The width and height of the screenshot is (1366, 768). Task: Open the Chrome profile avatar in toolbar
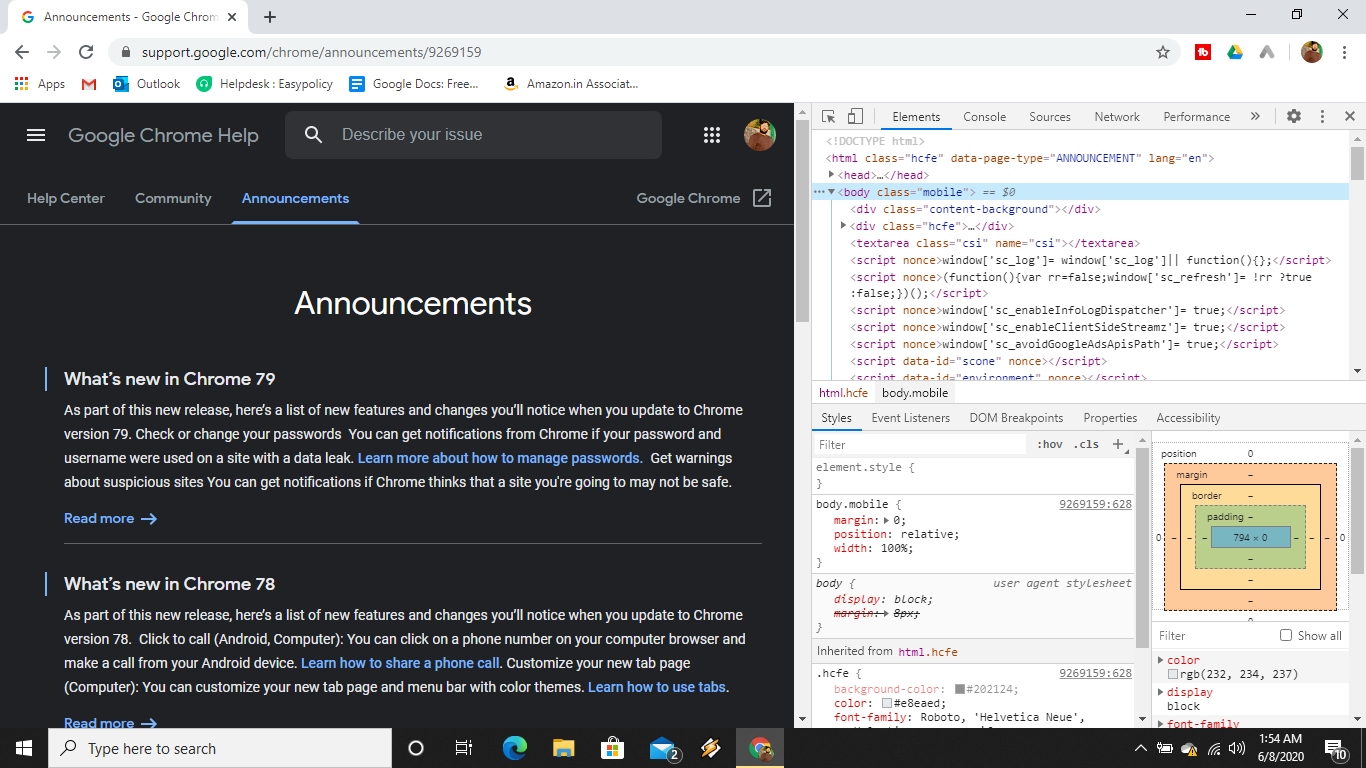1312,52
